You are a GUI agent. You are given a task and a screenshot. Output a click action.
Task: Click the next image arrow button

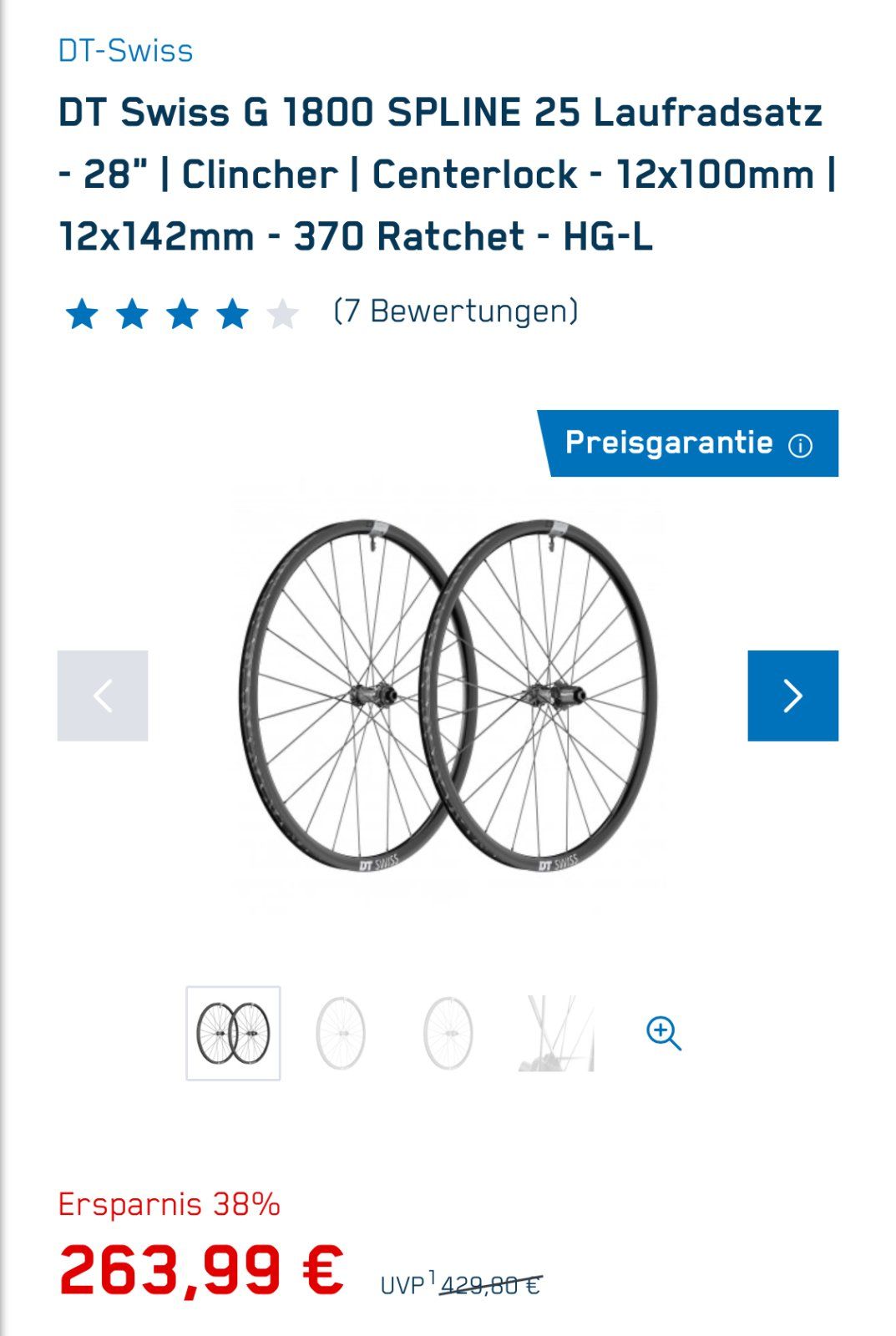click(x=792, y=696)
